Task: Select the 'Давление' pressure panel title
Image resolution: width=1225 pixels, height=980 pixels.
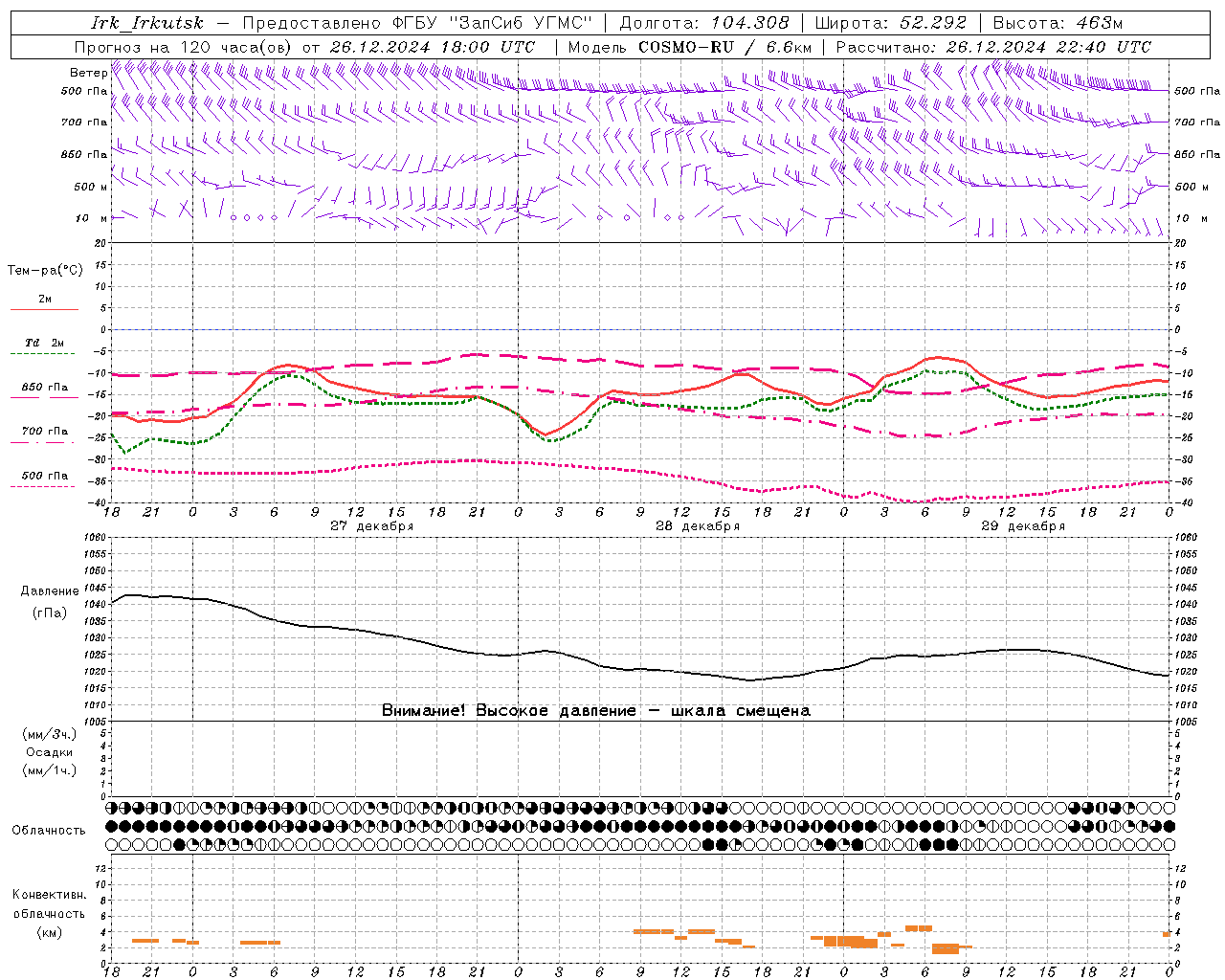Action: pos(50,591)
